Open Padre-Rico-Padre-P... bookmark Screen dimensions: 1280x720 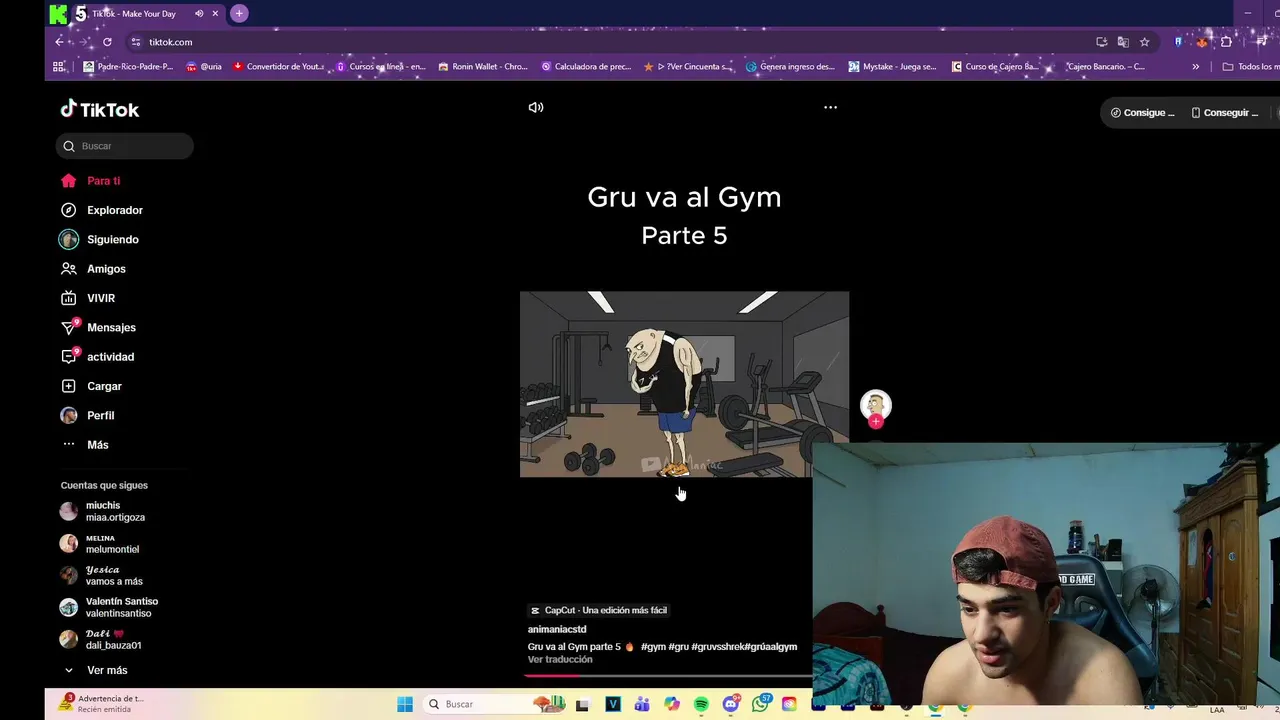click(x=128, y=67)
